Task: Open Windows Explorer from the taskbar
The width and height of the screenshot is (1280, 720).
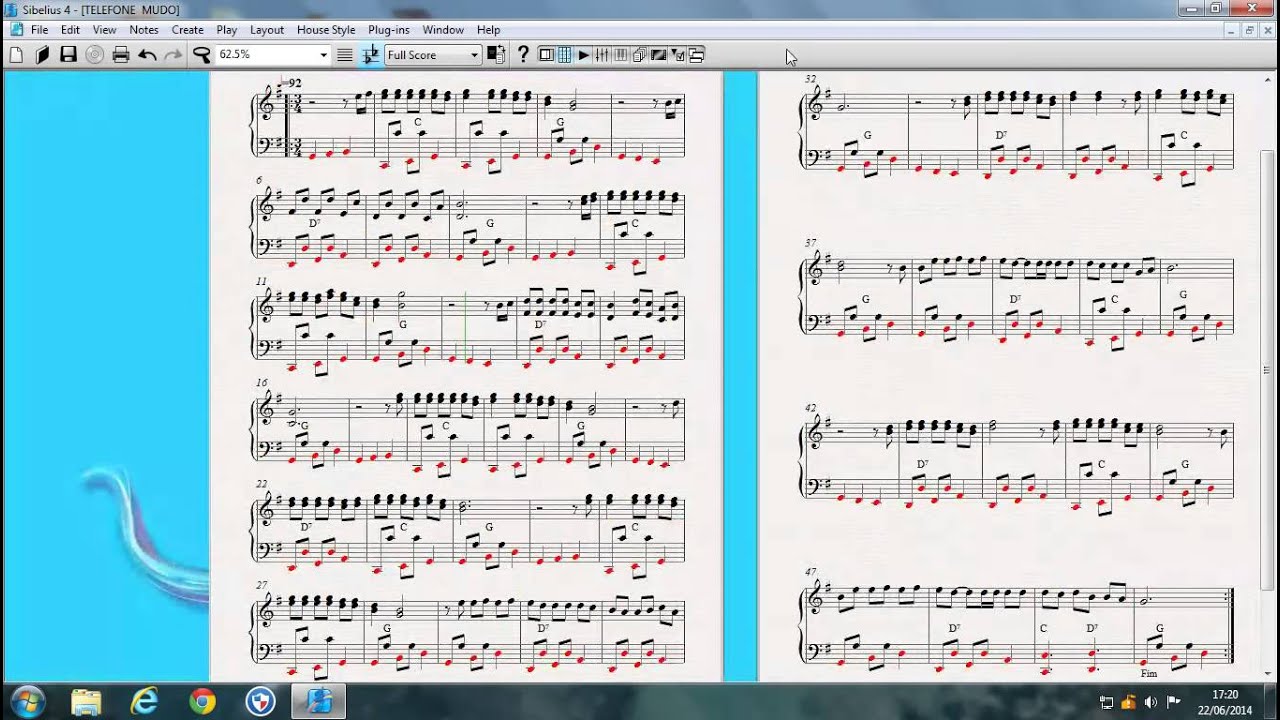Action: coord(87,702)
